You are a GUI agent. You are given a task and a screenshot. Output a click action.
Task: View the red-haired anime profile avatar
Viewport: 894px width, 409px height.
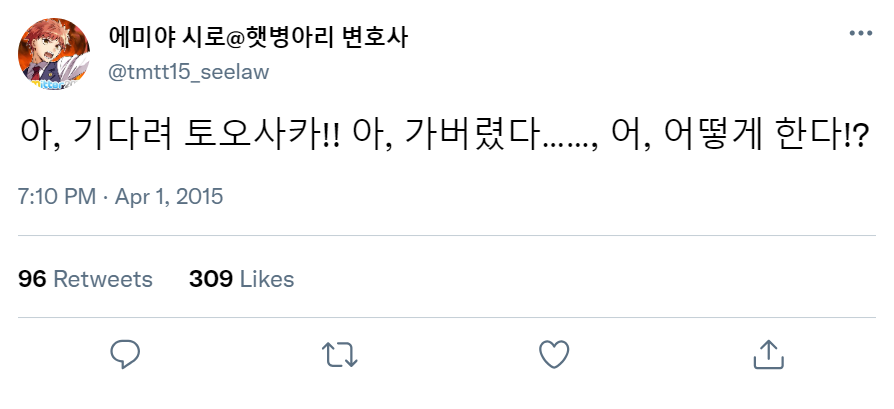point(54,54)
